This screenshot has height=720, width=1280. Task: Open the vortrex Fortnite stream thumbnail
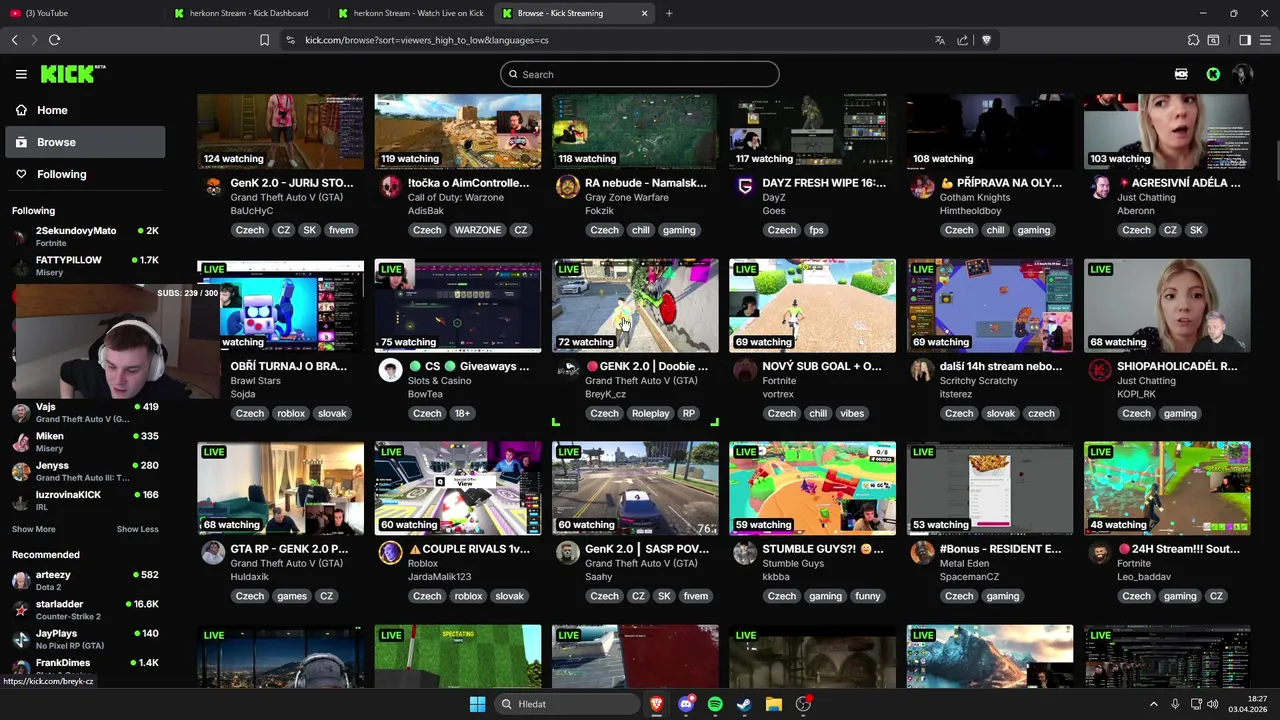click(x=812, y=306)
